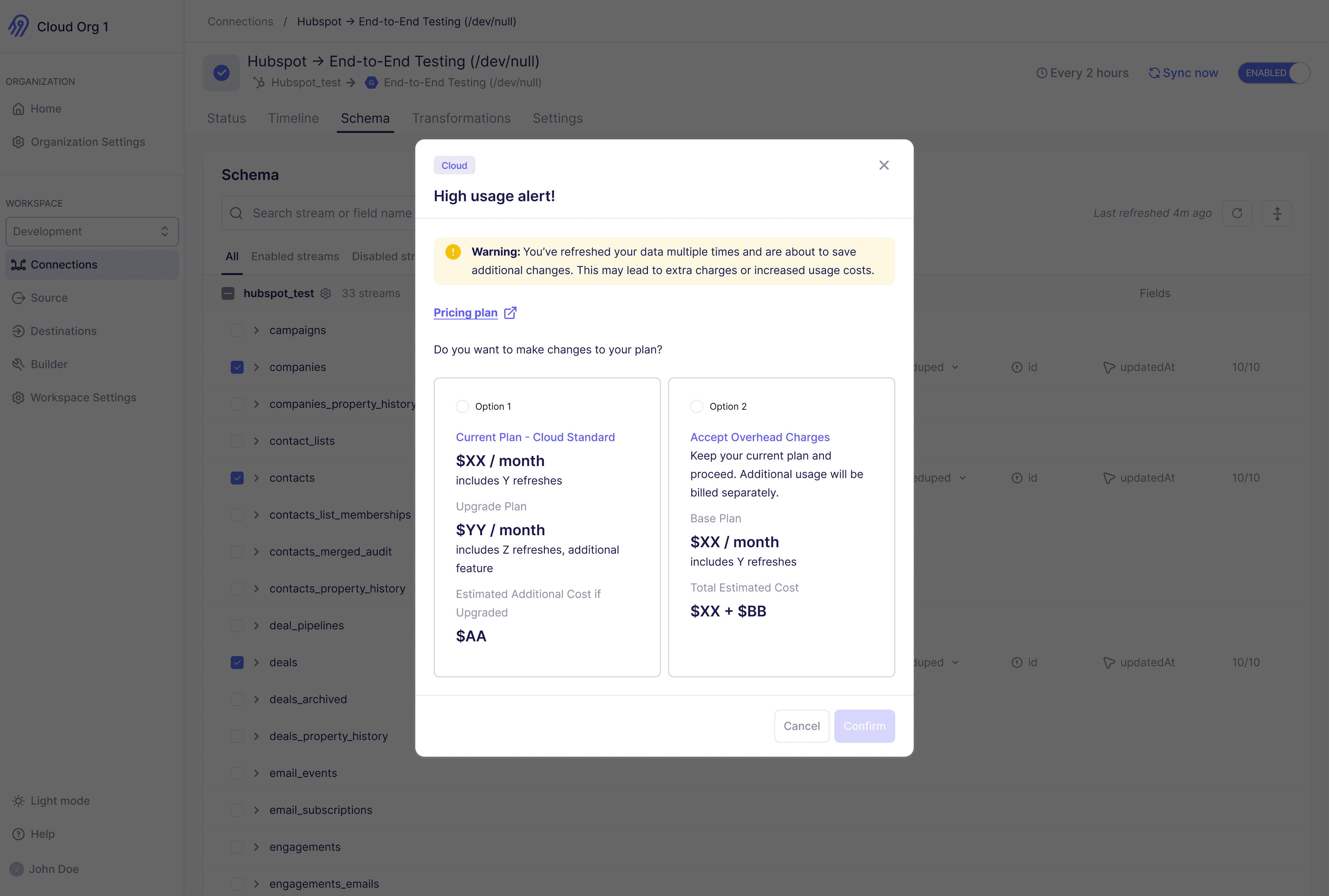Image resolution: width=1329 pixels, height=896 pixels.
Task: Switch to the Timeline tab
Action: coord(293,118)
